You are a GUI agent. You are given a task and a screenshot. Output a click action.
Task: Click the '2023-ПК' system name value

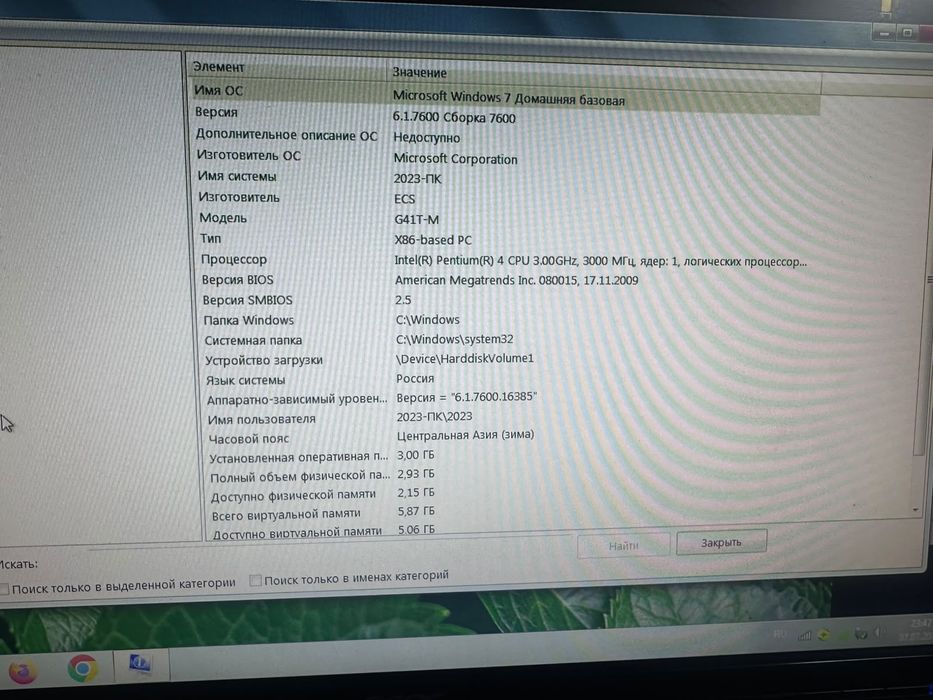418,179
